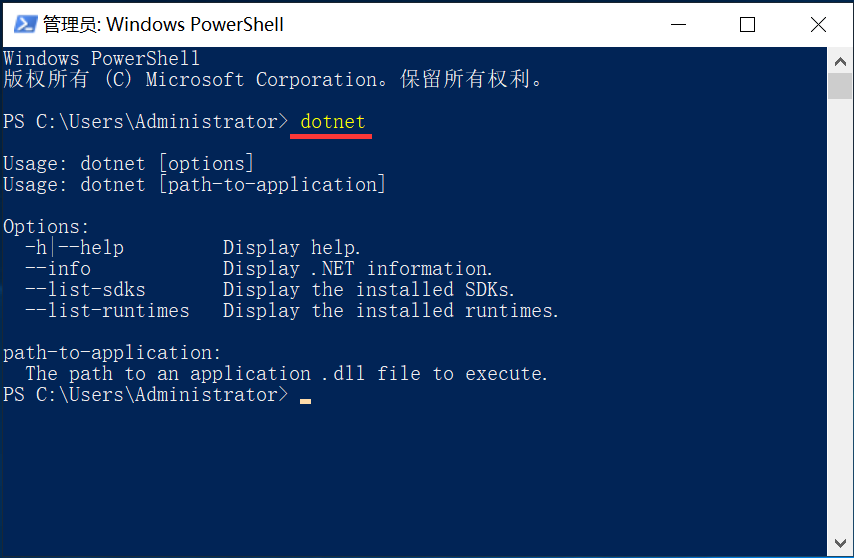Minimize the PowerShell window
This screenshot has width=854, height=558.
point(678,24)
